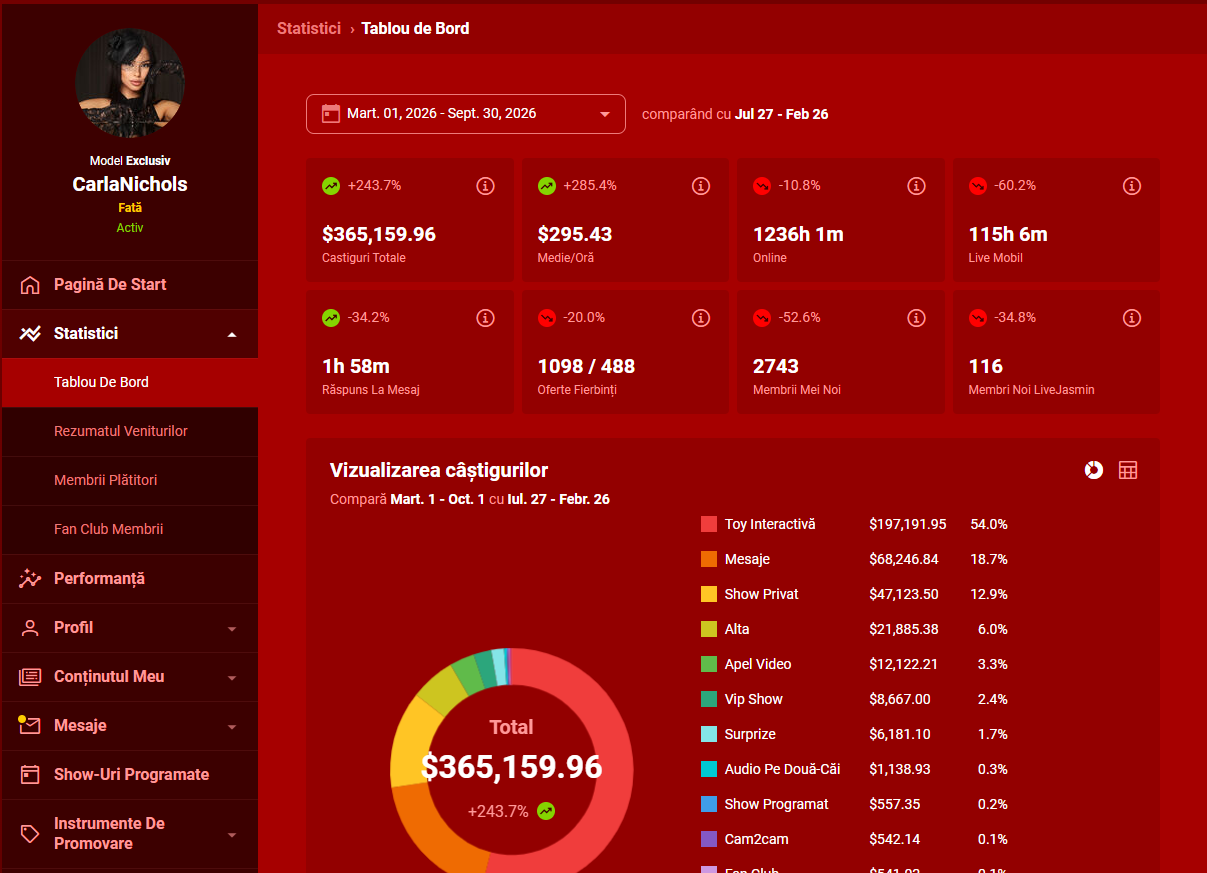Viewport: 1207px width, 873px height.
Task: Click Tablou de Bord breadcrumb text
Action: tap(415, 28)
